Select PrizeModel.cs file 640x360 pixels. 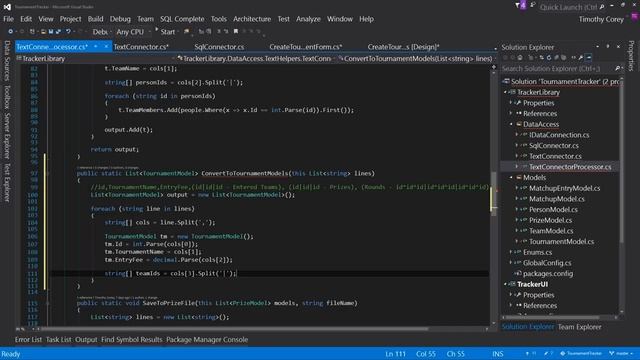pyautogui.click(x=550, y=220)
